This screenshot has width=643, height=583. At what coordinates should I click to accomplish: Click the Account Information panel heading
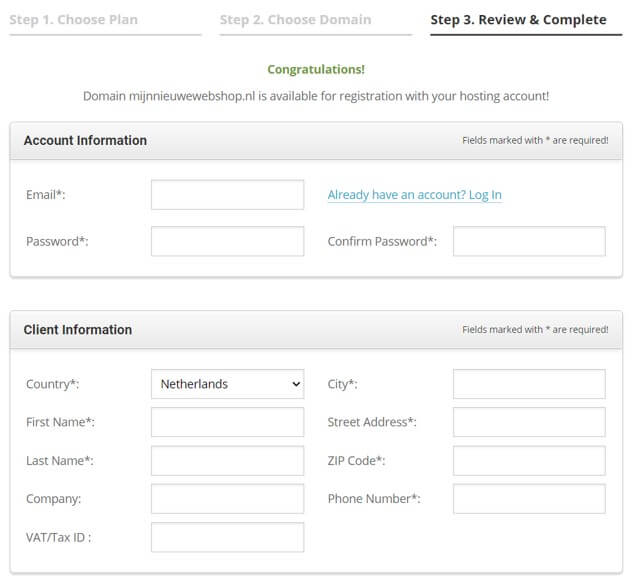tap(85, 141)
